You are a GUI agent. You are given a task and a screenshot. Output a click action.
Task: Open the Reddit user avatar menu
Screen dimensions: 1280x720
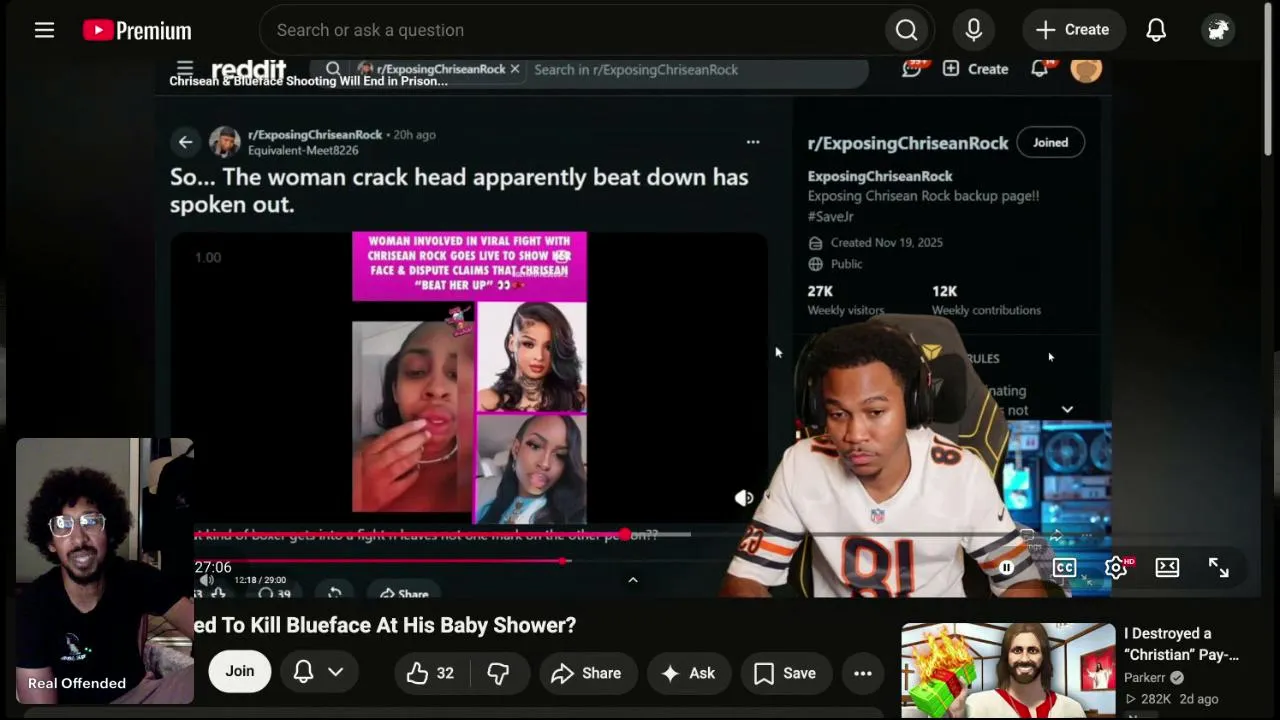[x=1086, y=69]
